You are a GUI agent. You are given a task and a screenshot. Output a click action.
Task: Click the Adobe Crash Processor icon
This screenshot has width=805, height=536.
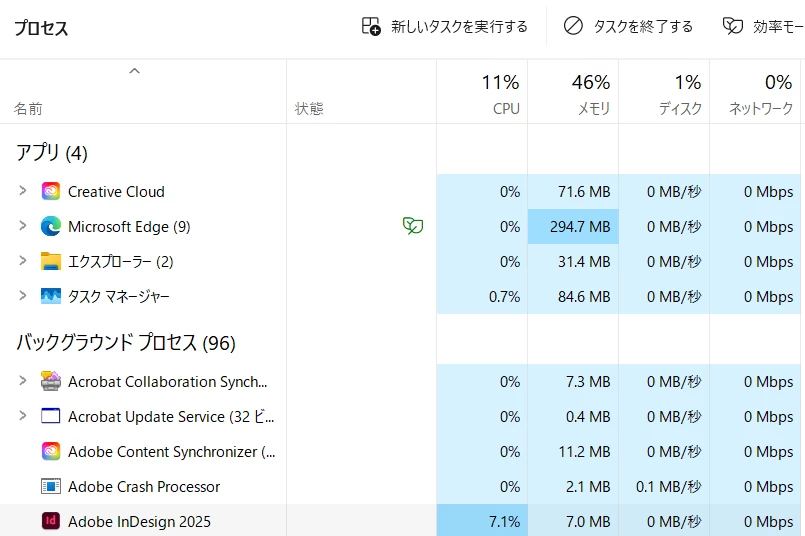click(51, 486)
